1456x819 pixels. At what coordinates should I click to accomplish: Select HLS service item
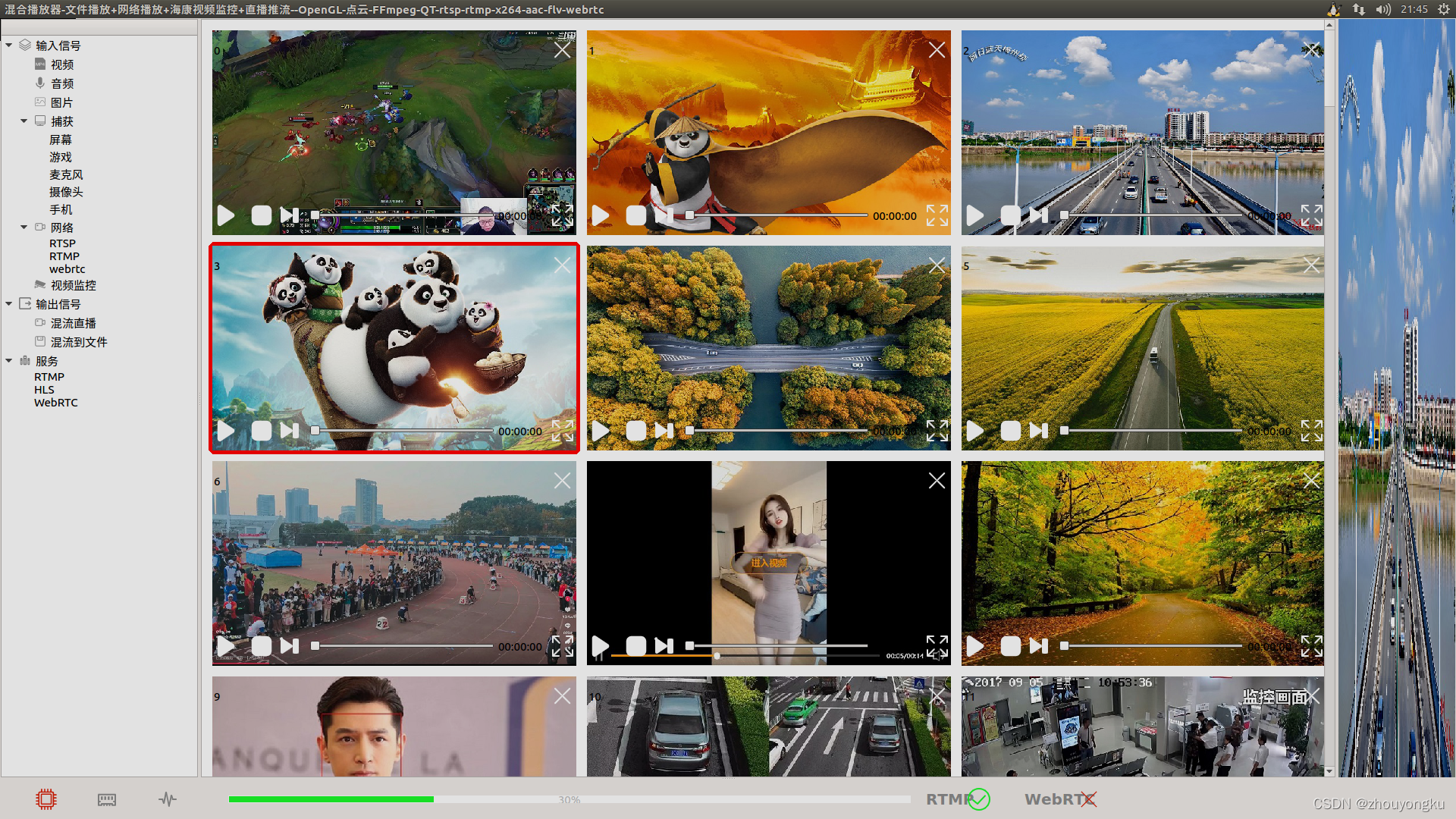coord(44,390)
